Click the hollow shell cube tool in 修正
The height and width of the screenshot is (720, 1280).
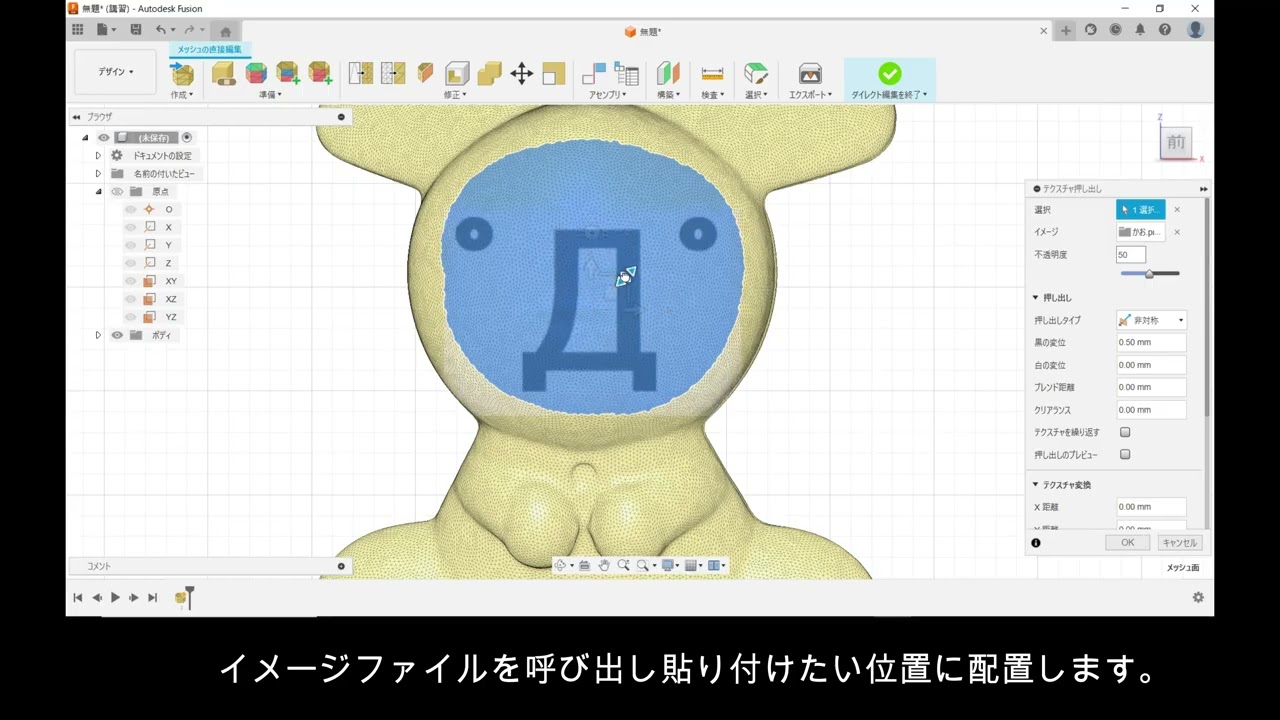457,73
